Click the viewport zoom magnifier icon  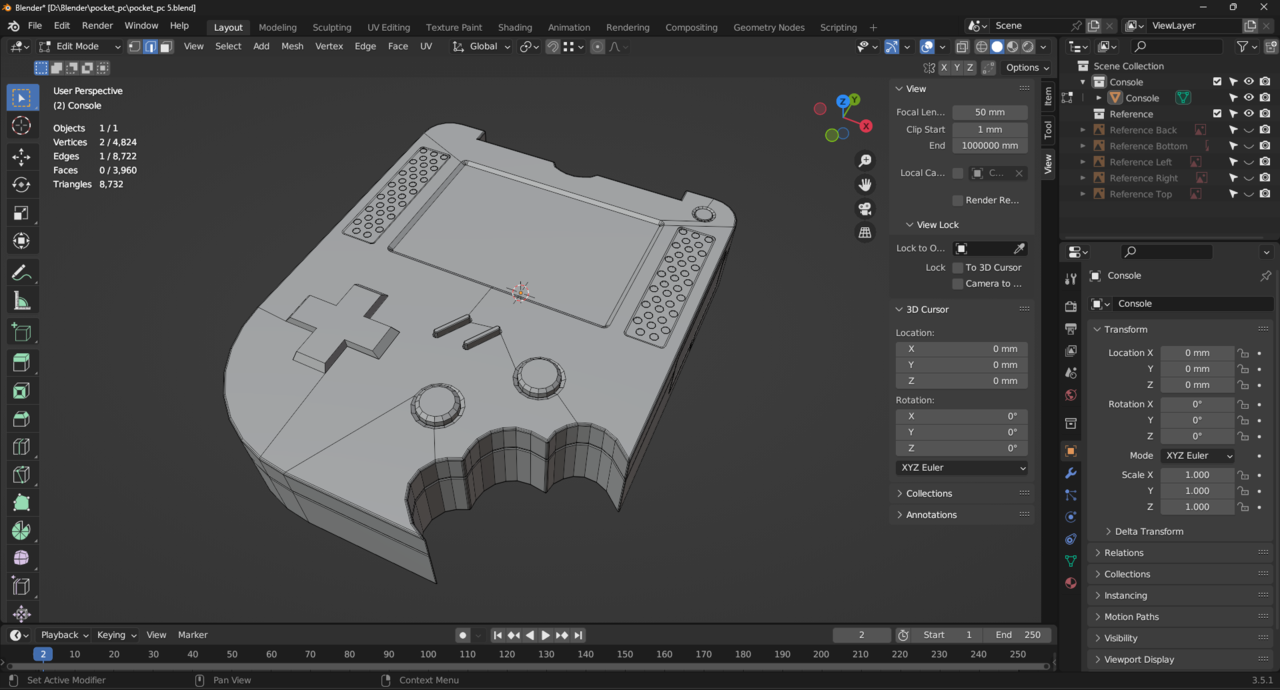pyautogui.click(x=865, y=161)
